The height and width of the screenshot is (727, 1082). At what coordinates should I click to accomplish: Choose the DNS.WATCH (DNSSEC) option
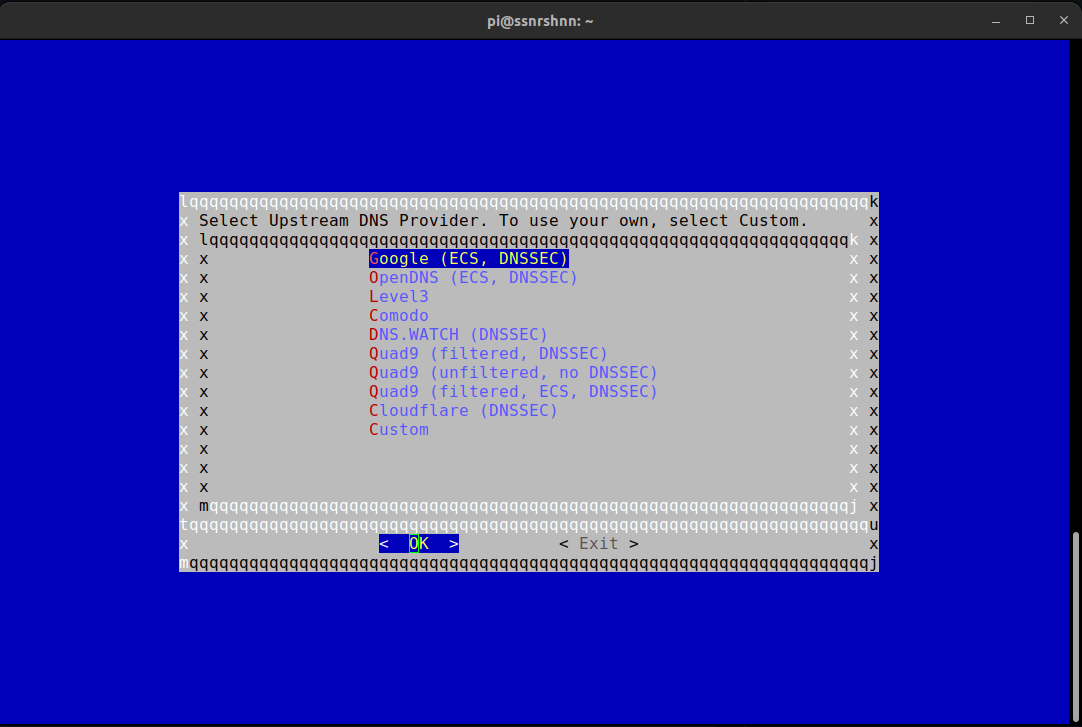(x=458, y=334)
